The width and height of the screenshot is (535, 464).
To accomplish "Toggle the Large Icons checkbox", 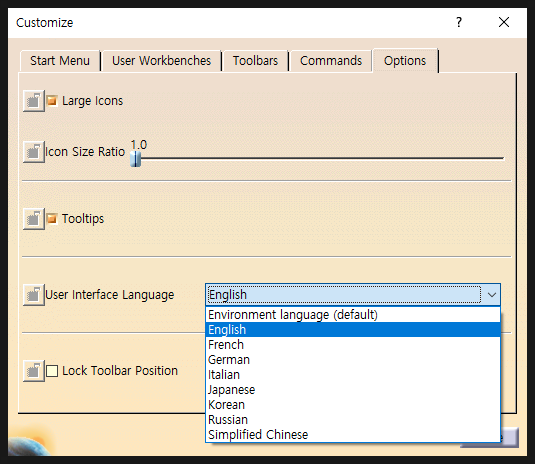I will coord(52,101).
